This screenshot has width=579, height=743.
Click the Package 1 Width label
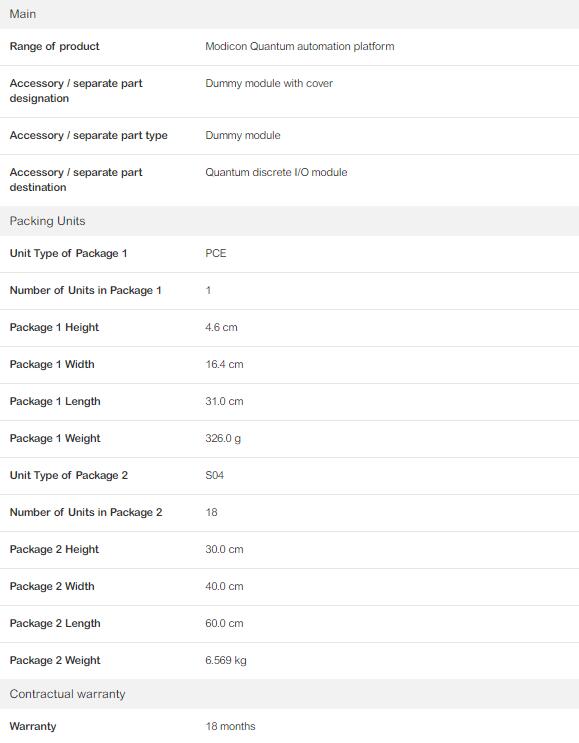click(x=52, y=364)
